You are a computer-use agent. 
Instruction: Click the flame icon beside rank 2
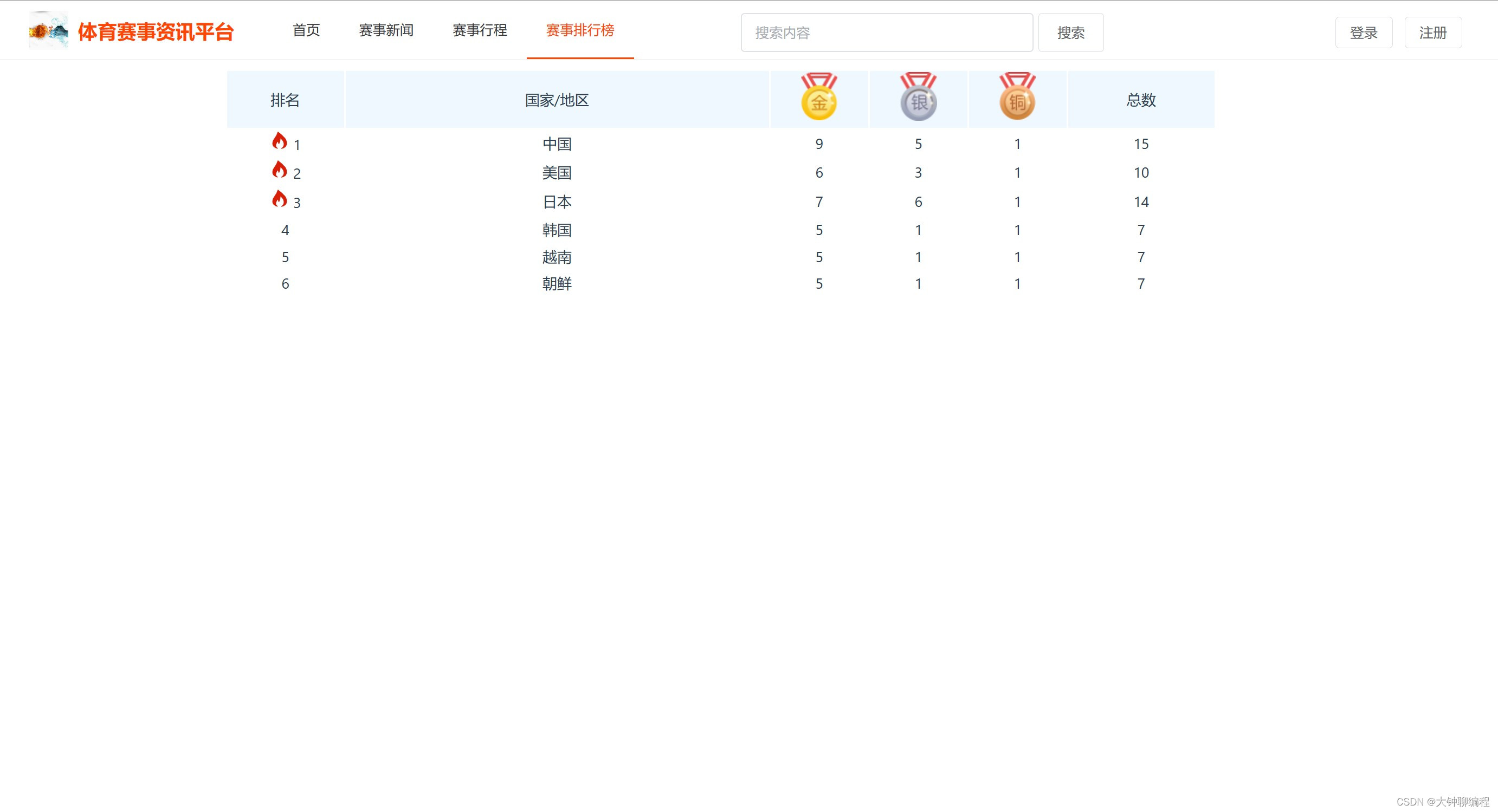click(280, 170)
